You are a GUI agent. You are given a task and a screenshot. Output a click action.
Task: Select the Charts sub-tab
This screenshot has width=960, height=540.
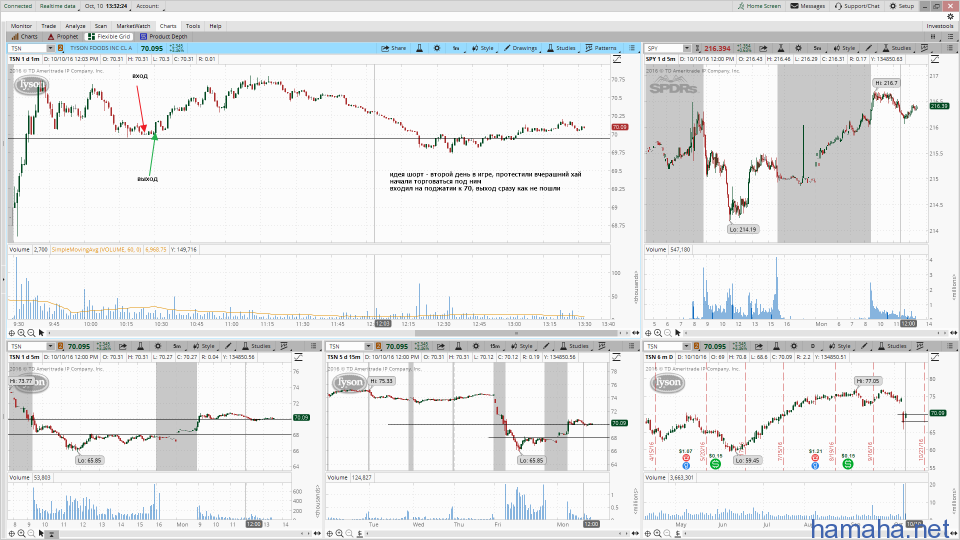coord(25,36)
